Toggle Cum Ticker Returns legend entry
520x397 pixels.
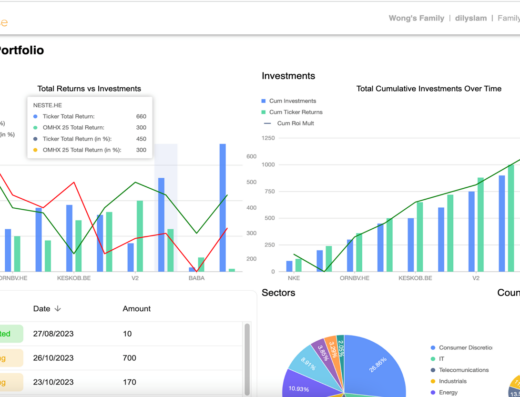pos(292,112)
